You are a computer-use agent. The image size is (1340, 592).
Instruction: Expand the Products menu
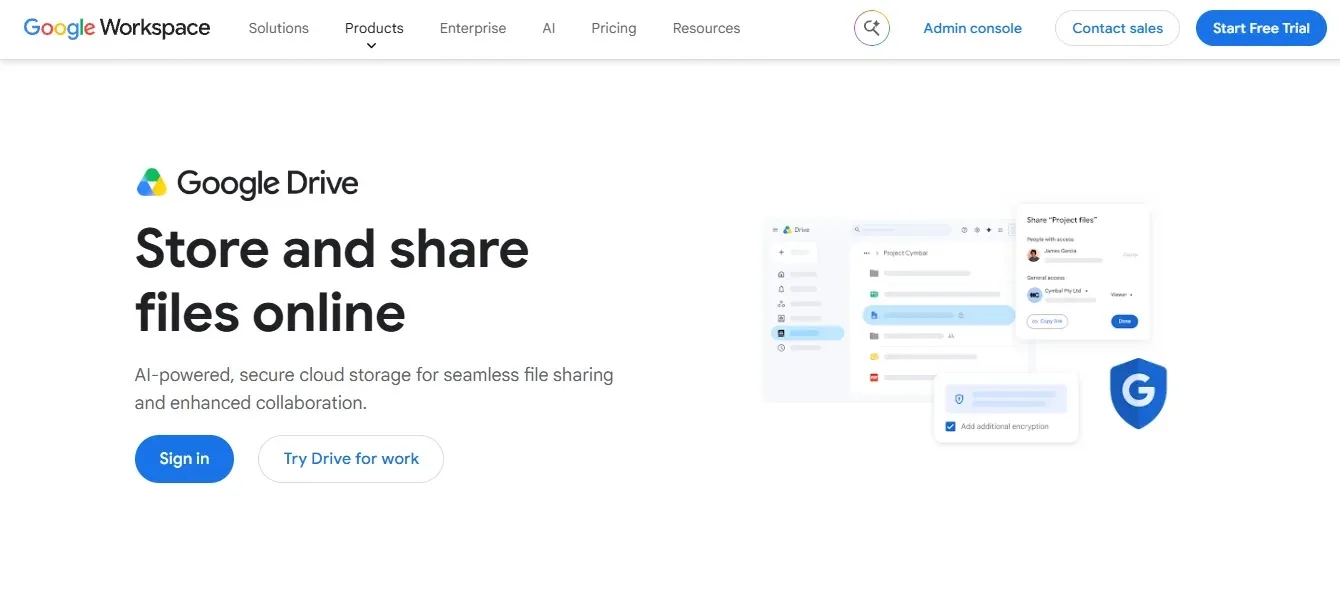click(374, 28)
